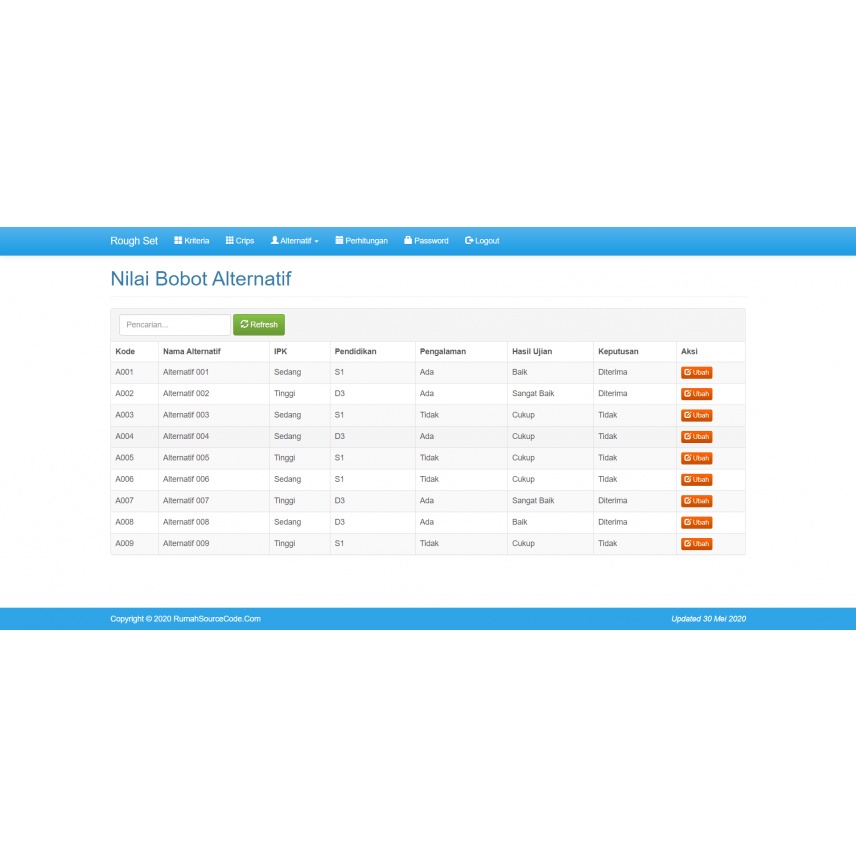Open the Kriteria menu item
The height and width of the screenshot is (856, 856).
pos(192,241)
